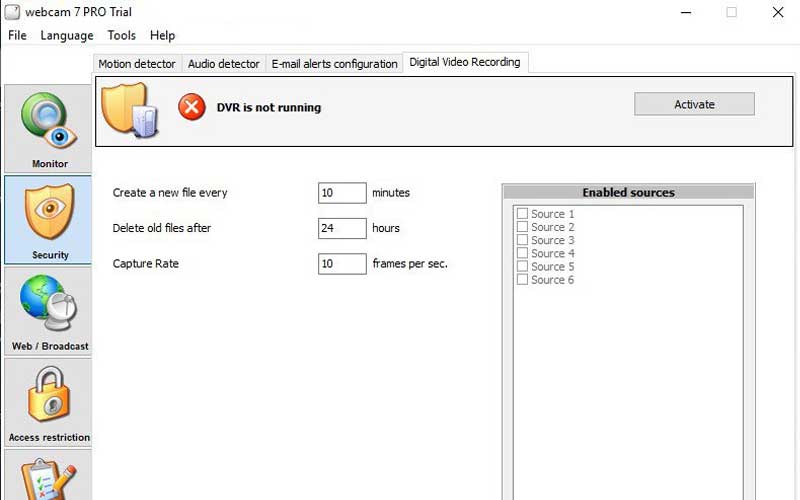
Task: Click the Delete old files after label
Action: pyautogui.click(x=162, y=228)
